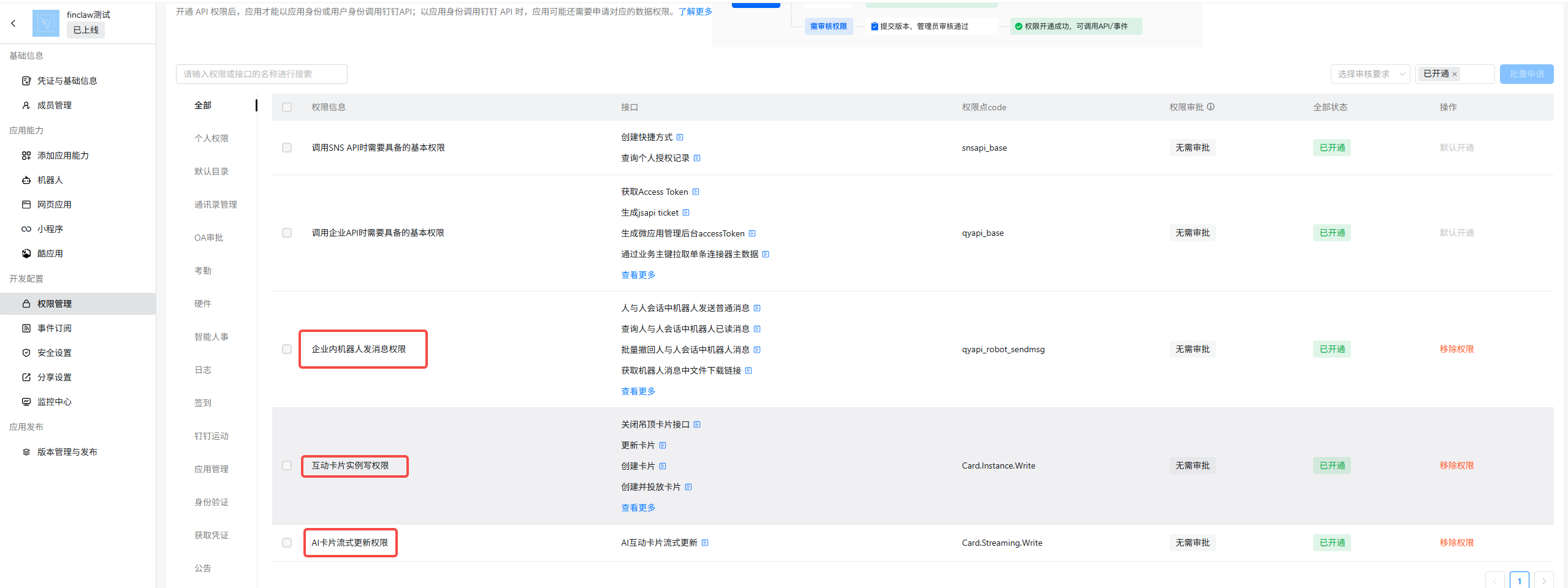Open the finclaw测试 app logo thumbnail
The width and height of the screenshot is (1568, 588).
click(45, 23)
